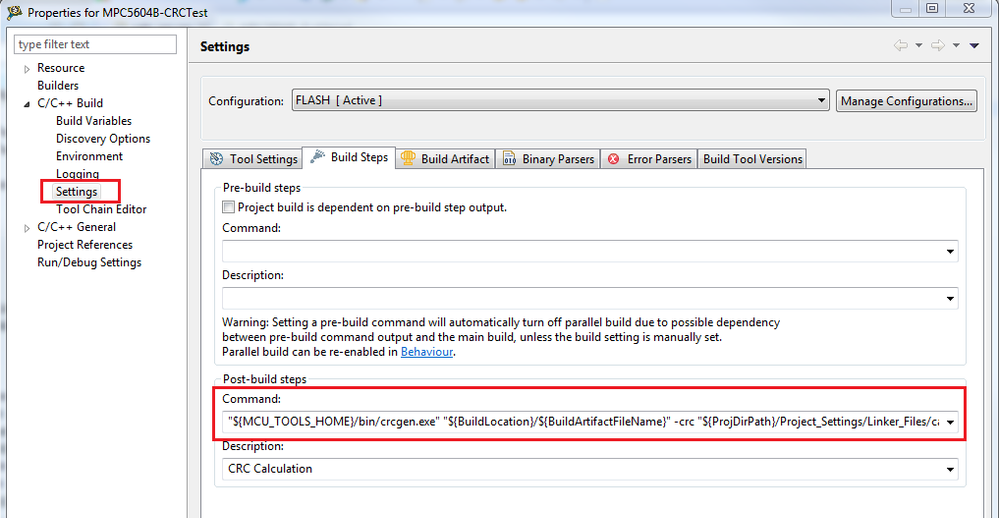Image resolution: width=999 pixels, height=518 pixels.
Task: Select Logging in the tree
Action: (x=77, y=174)
